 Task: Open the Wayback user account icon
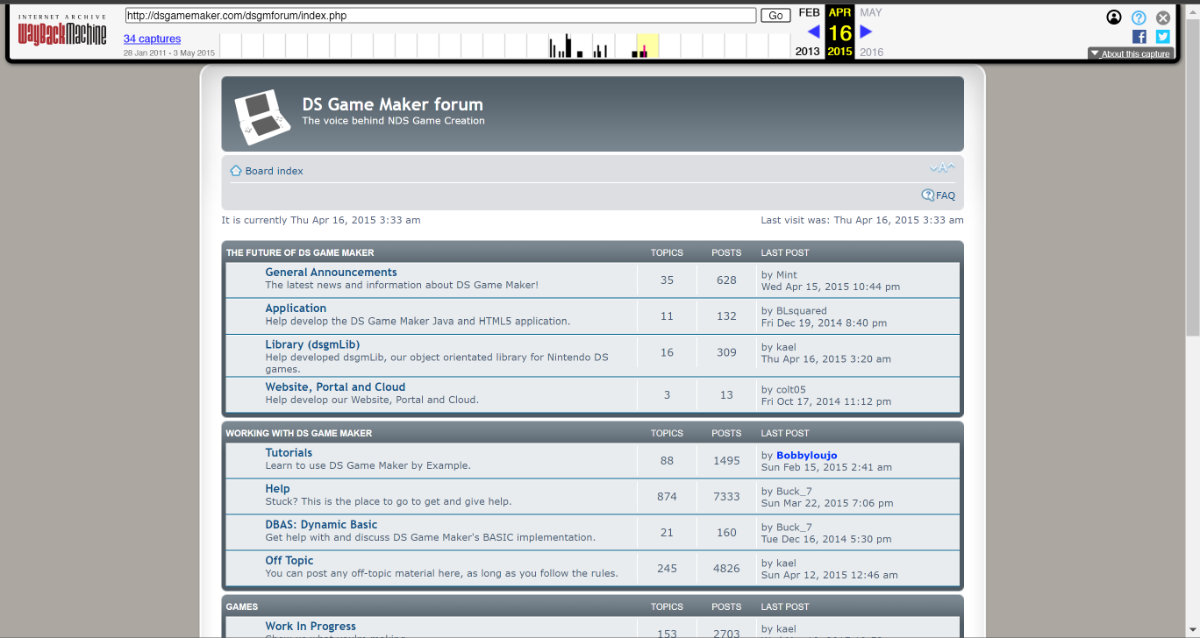coord(1114,17)
